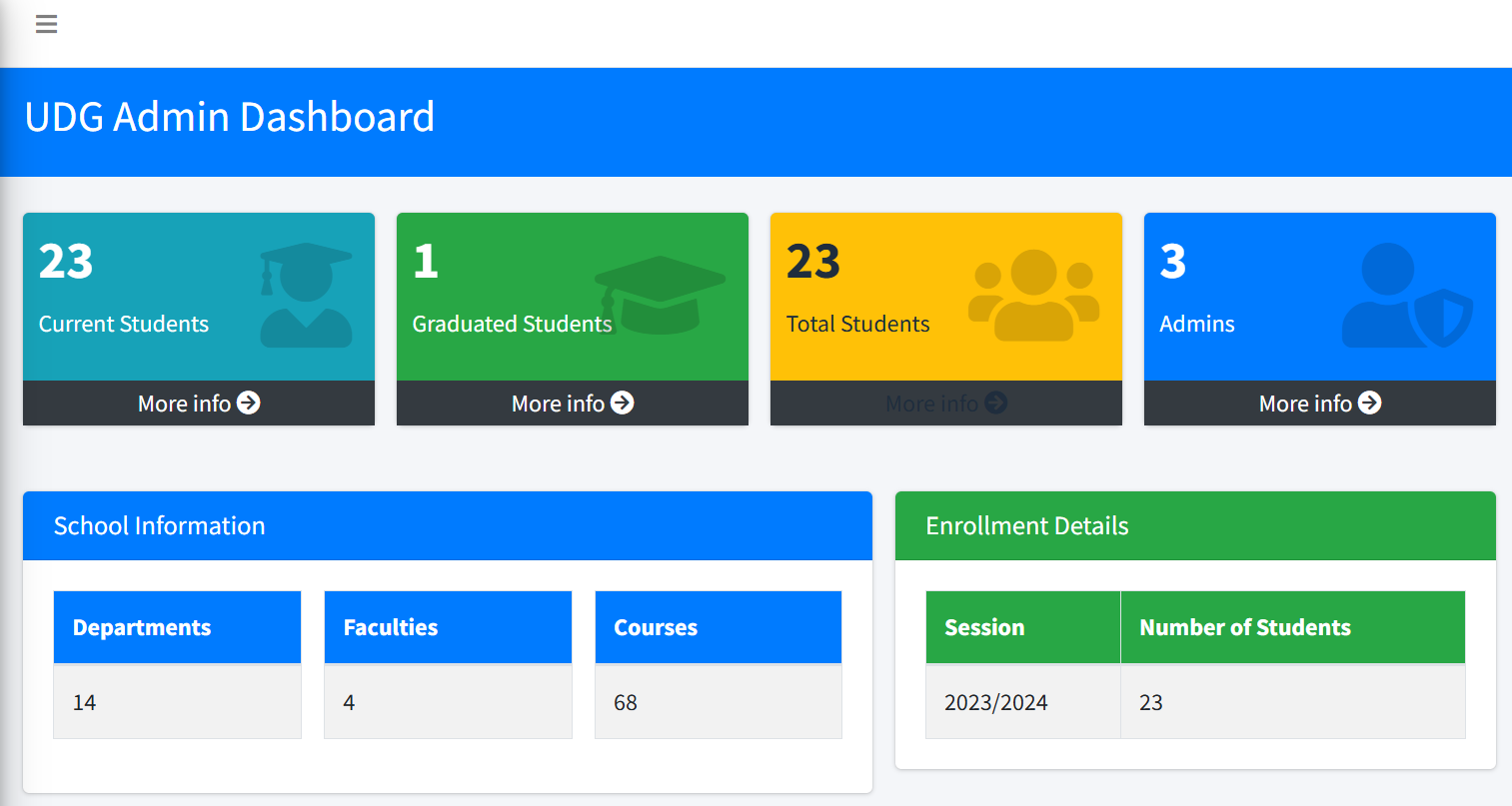Click the Total Students More info link

(945, 403)
